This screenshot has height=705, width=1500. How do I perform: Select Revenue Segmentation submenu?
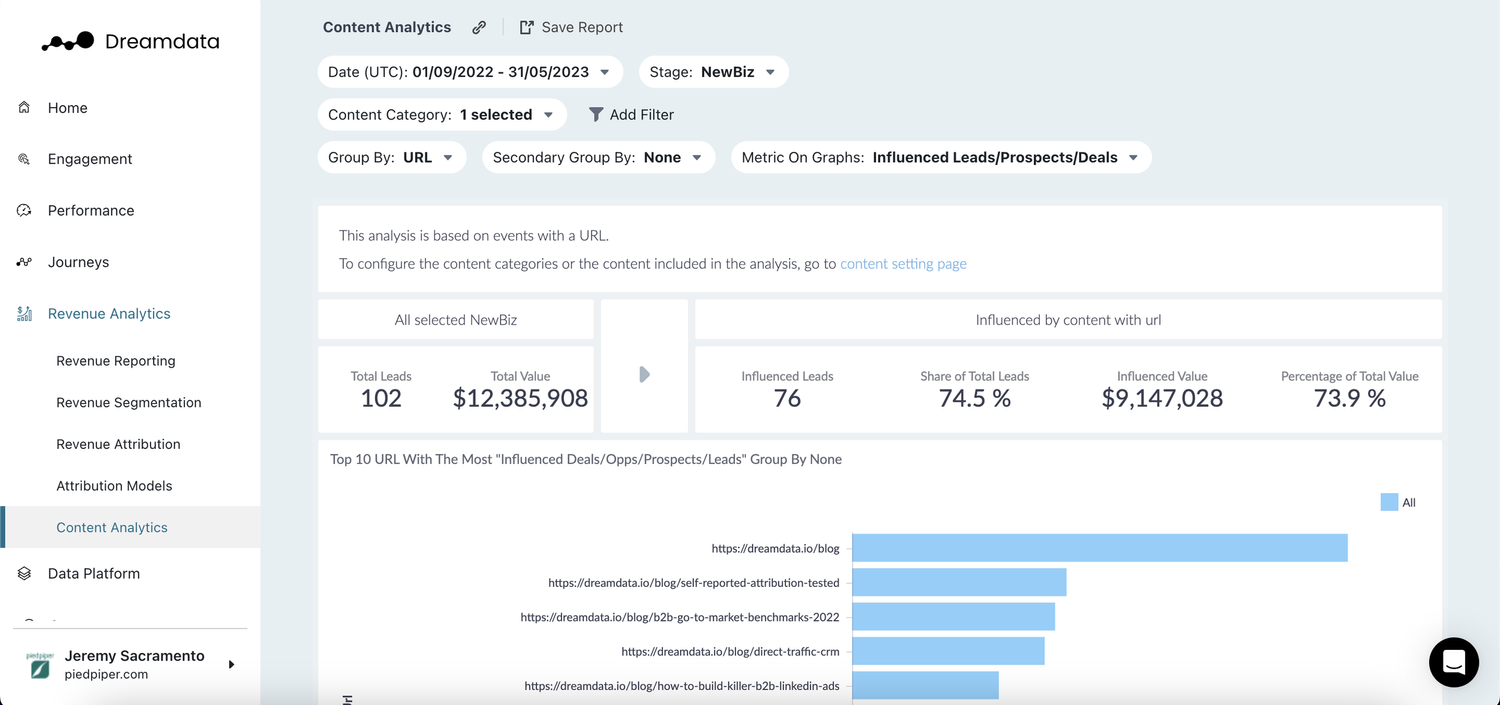coord(130,402)
